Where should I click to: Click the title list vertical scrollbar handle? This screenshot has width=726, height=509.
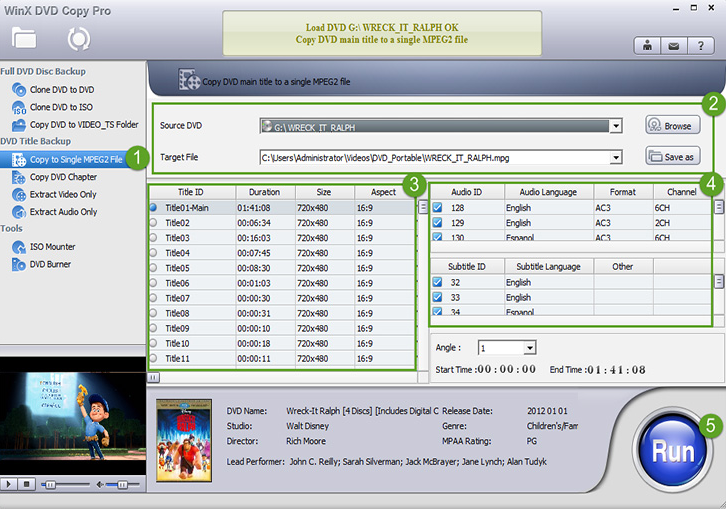(423, 207)
